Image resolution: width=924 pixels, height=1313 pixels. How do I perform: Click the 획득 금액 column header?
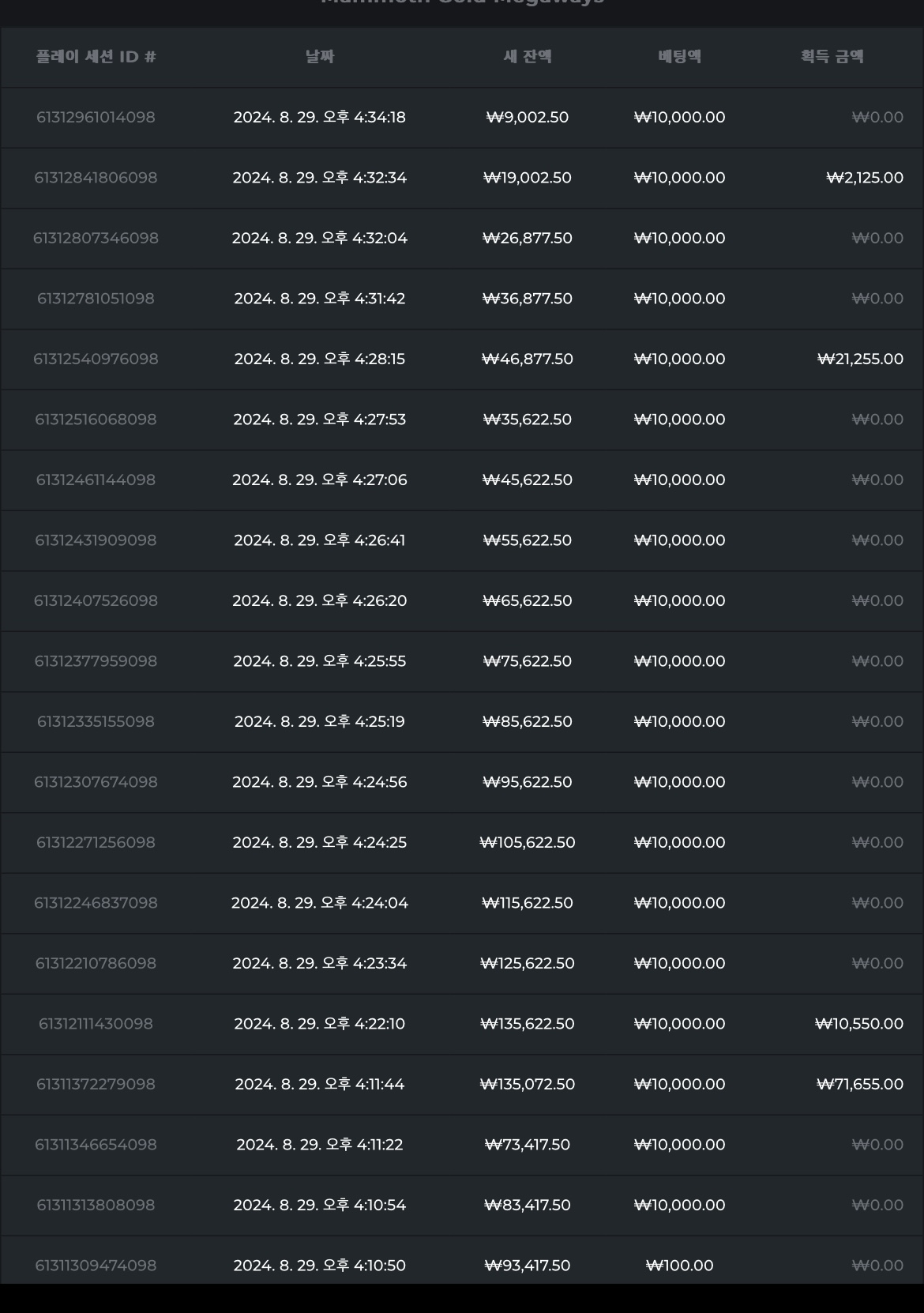pos(832,57)
